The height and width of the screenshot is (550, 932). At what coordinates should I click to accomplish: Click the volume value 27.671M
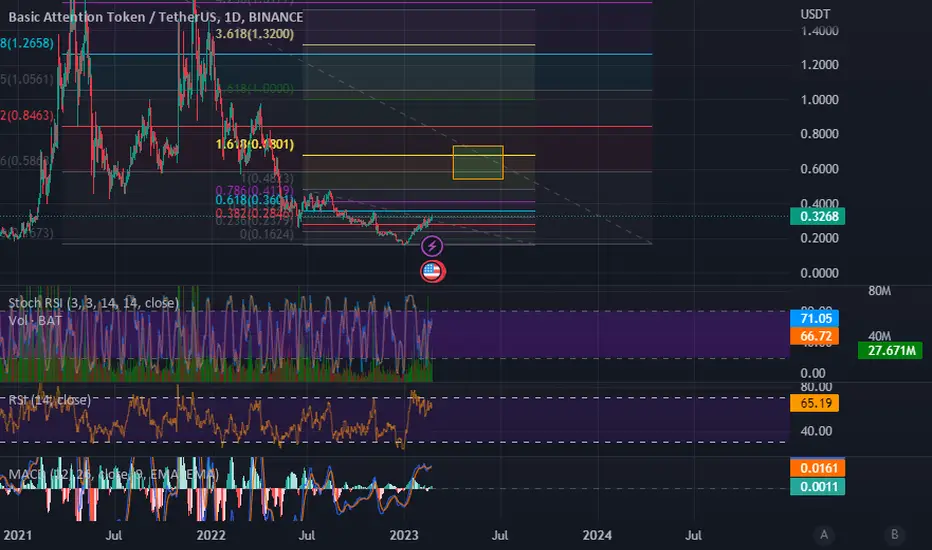890,350
